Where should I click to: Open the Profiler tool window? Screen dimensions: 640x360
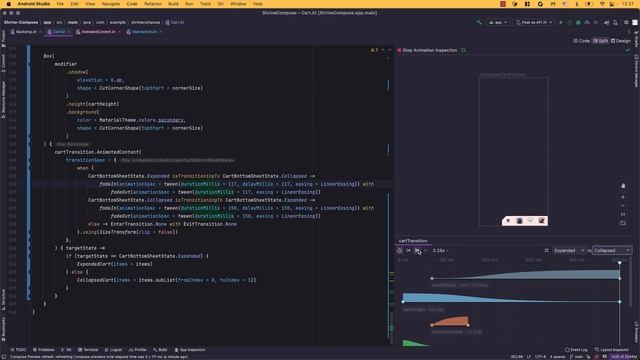click(138, 350)
